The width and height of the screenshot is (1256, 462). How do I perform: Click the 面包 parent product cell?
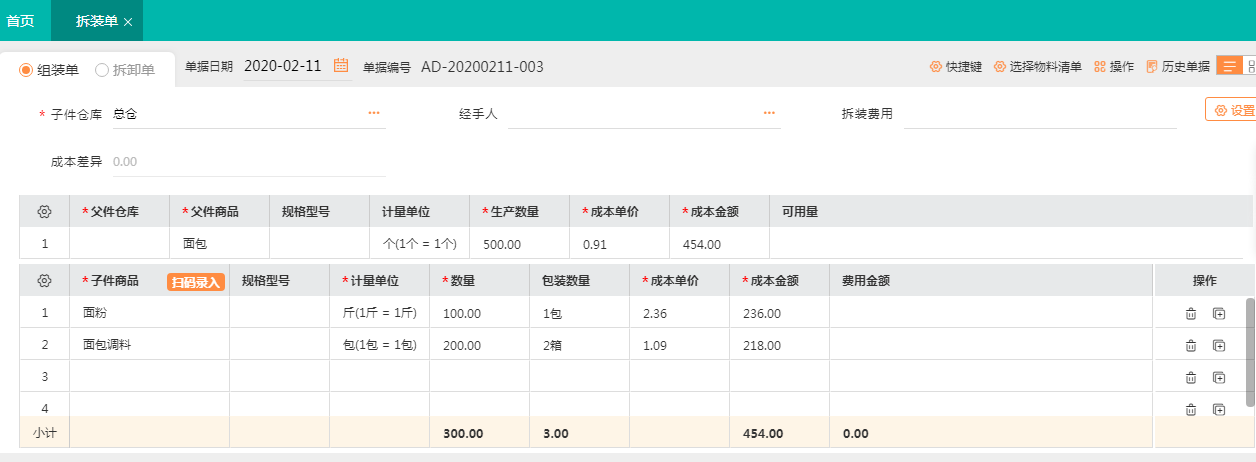220,243
